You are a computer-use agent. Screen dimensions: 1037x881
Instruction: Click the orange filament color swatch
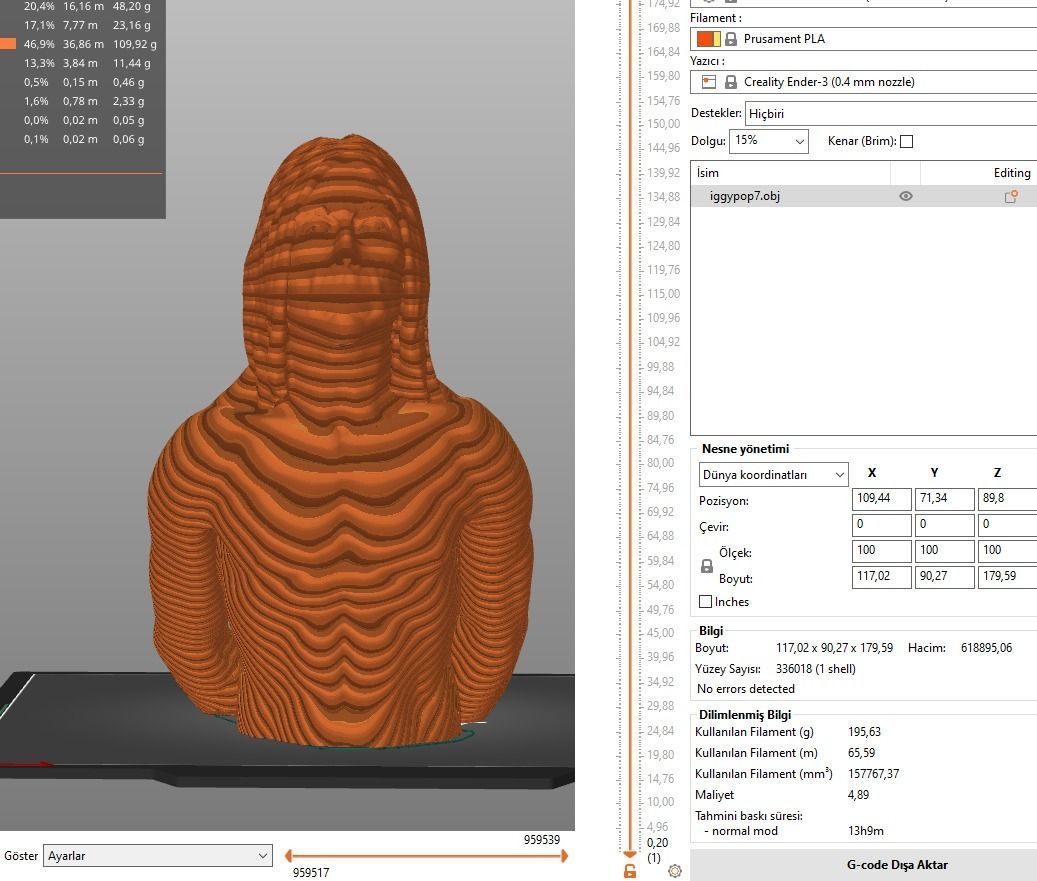coord(708,39)
